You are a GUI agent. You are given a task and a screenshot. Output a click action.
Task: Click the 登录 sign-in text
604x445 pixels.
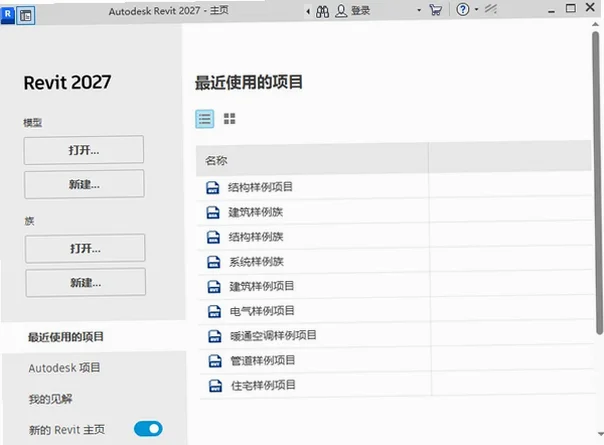(x=360, y=10)
